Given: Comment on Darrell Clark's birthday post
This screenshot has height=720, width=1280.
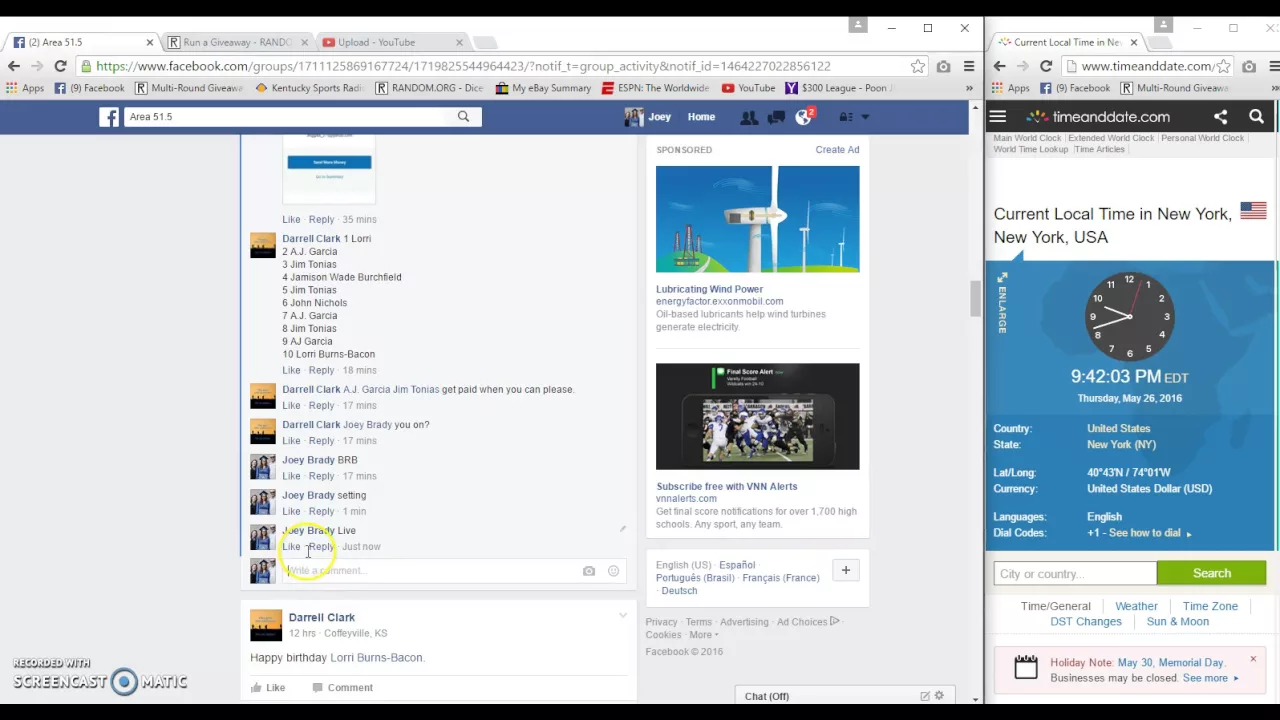Looking at the screenshot, I should click(343, 687).
